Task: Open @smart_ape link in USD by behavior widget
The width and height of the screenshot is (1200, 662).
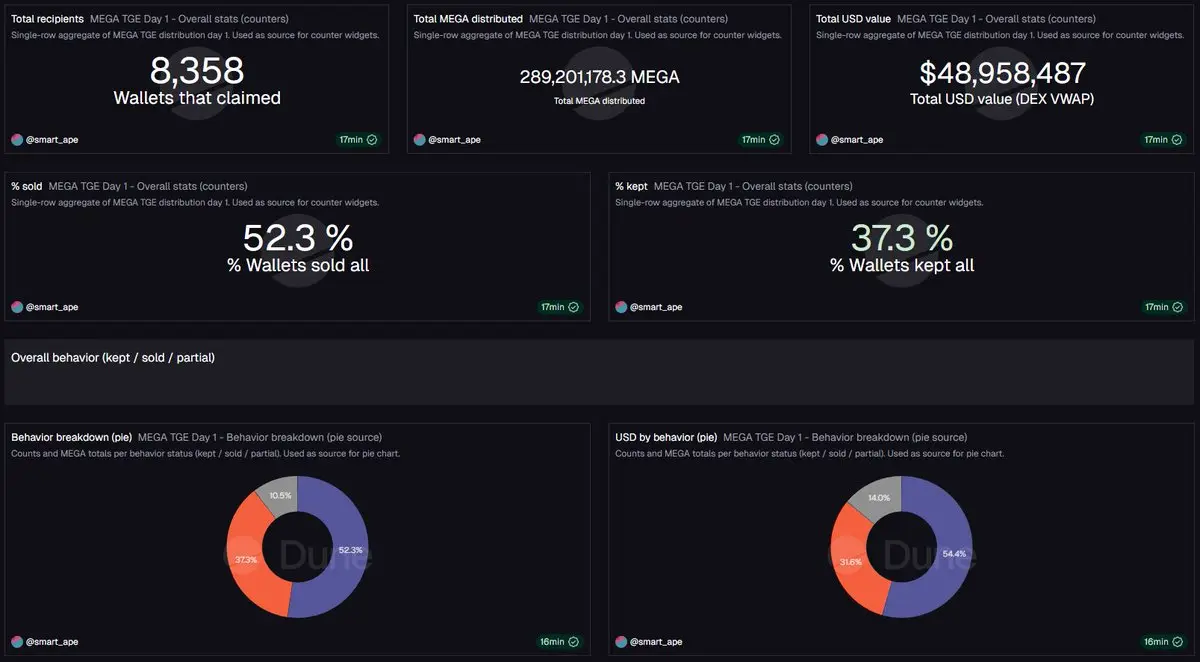Action: 656,642
